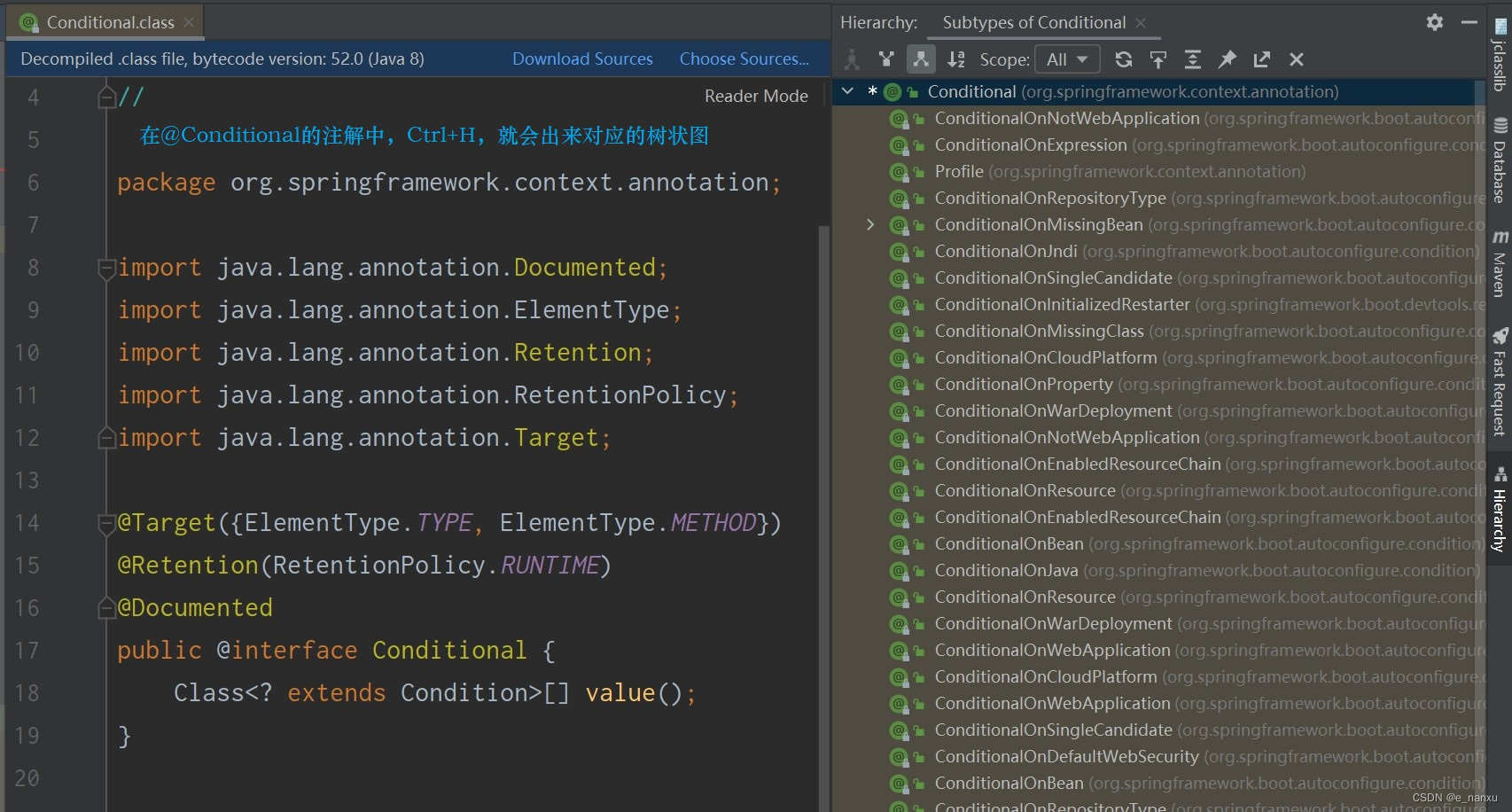This screenshot has height=812, width=1512.
Task: Fold the comment block at line 4
Action: point(106,97)
